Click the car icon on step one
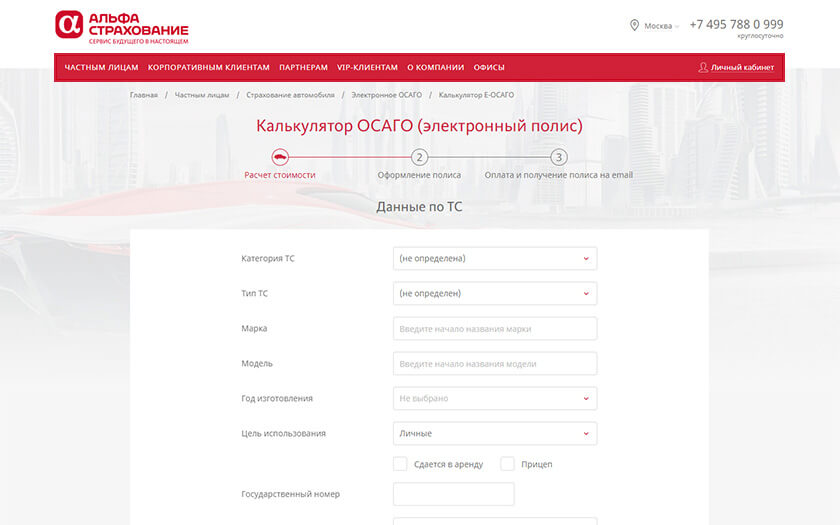This screenshot has width=840, height=525. (280, 157)
